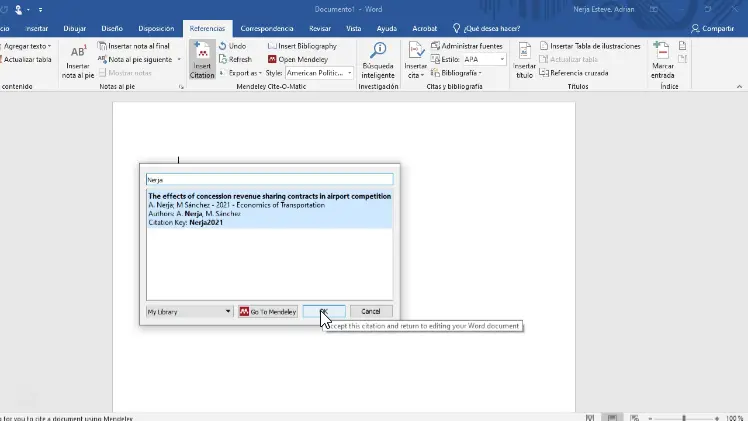This screenshot has height=421, width=748.
Task: Click Nota al pie siguiente
Action: pyautogui.click(x=135, y=60)
